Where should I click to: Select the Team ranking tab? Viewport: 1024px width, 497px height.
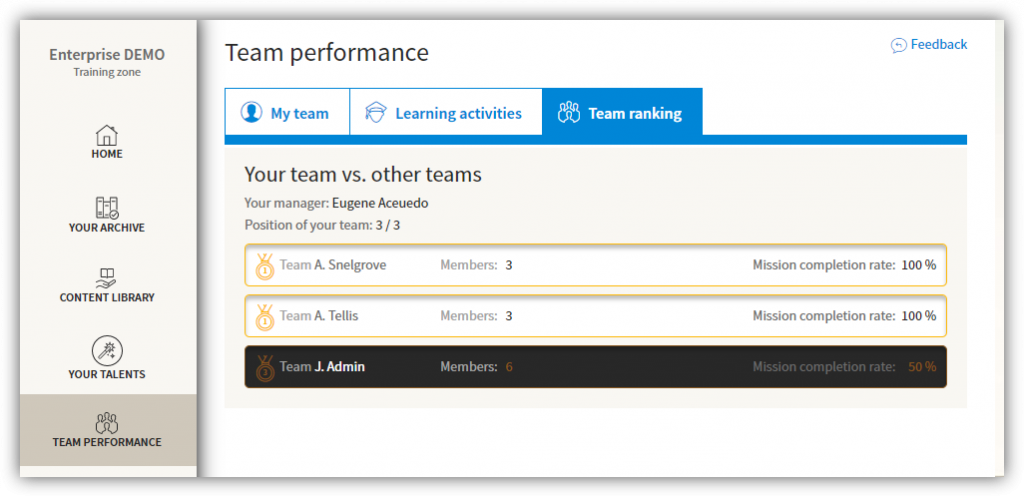pos(622,112)
